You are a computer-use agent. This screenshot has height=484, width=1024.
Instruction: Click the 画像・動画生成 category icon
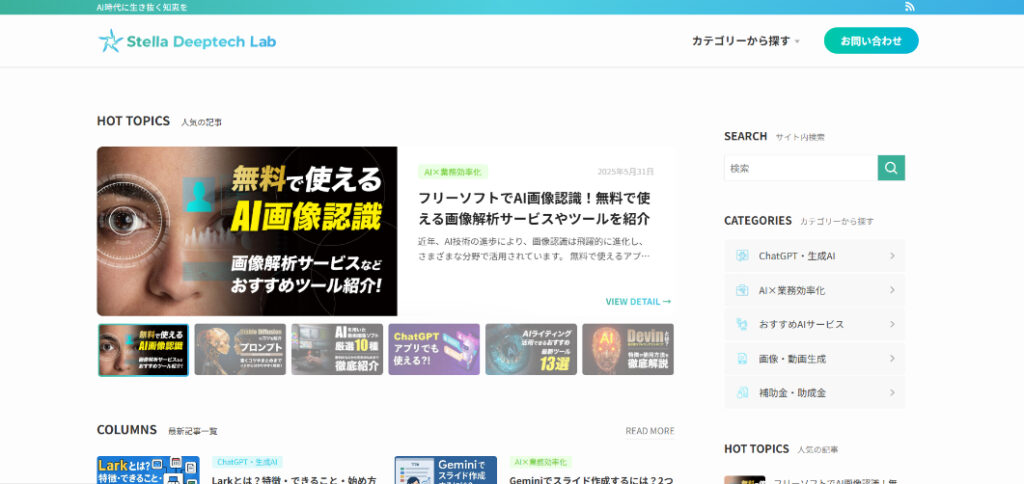coord(742,358)
